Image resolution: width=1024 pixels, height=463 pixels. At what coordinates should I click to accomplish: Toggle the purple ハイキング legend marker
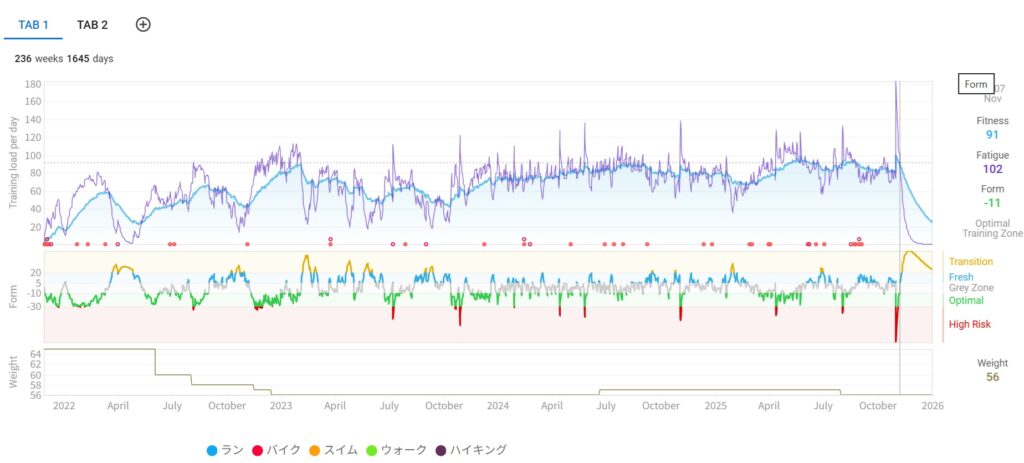click(x=443, y=450)
